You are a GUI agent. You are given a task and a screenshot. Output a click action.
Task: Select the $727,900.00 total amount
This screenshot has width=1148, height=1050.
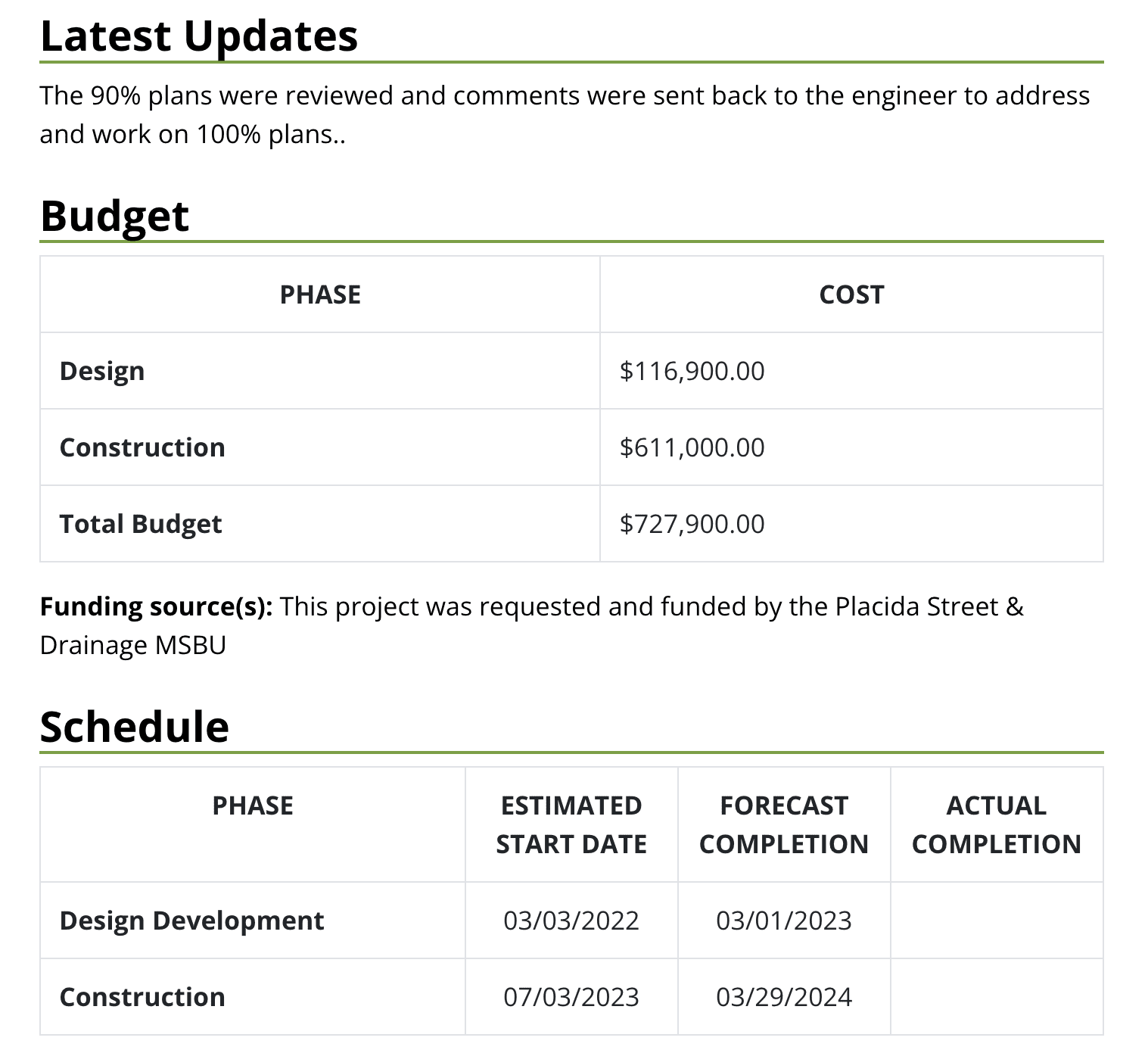pyautogui.click(x=692, y=524)
